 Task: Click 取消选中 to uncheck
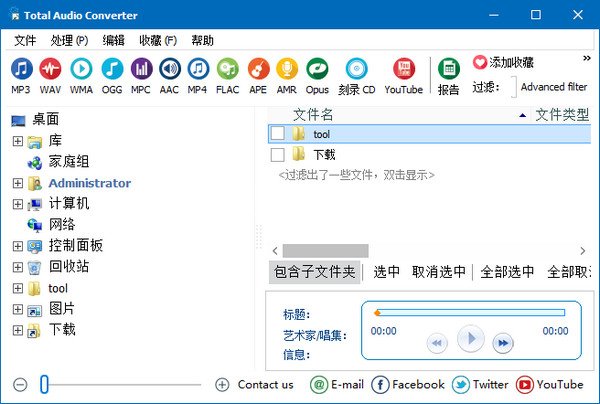tap(439, 272)
